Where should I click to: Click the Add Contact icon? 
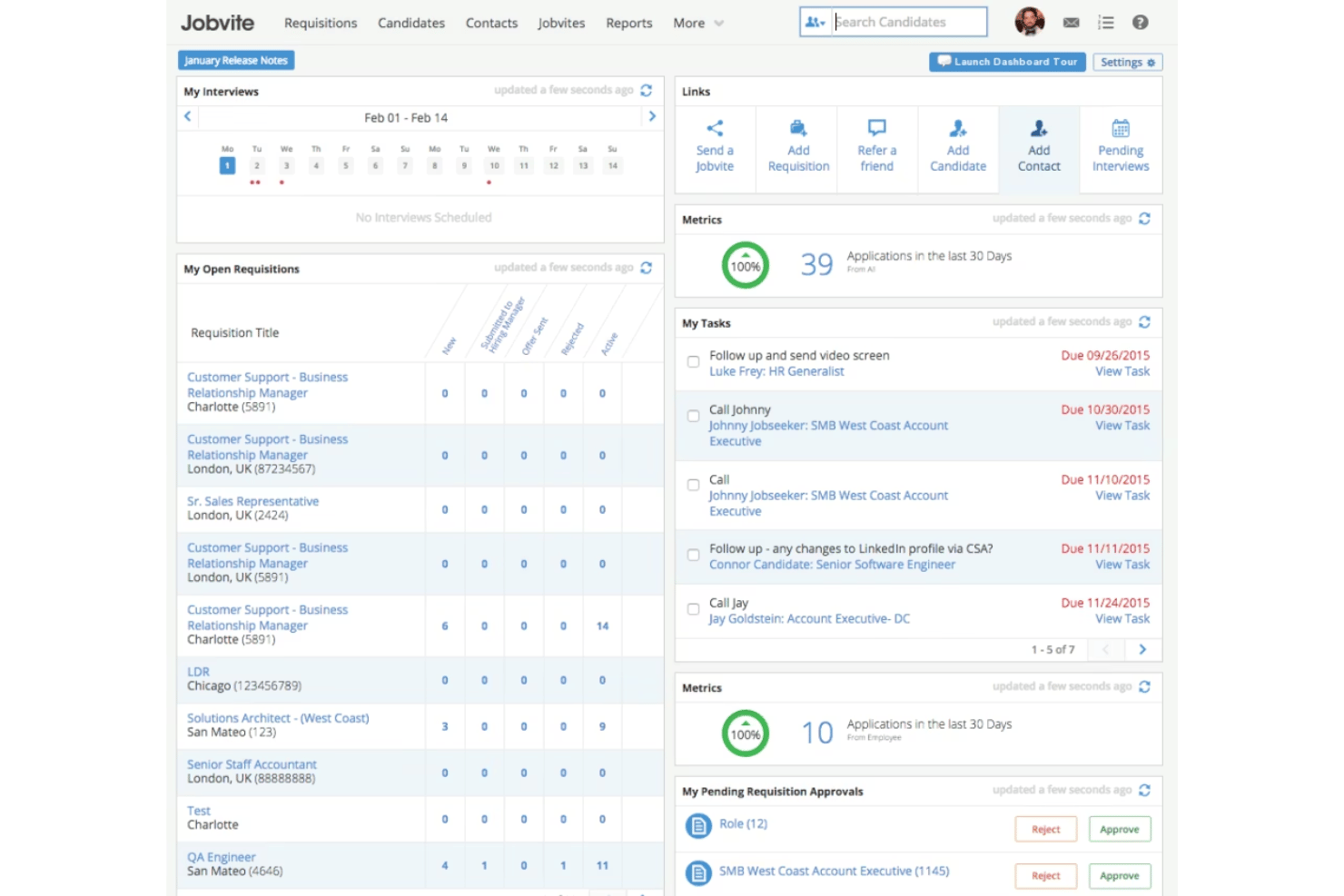click(x=1039, y=128)
